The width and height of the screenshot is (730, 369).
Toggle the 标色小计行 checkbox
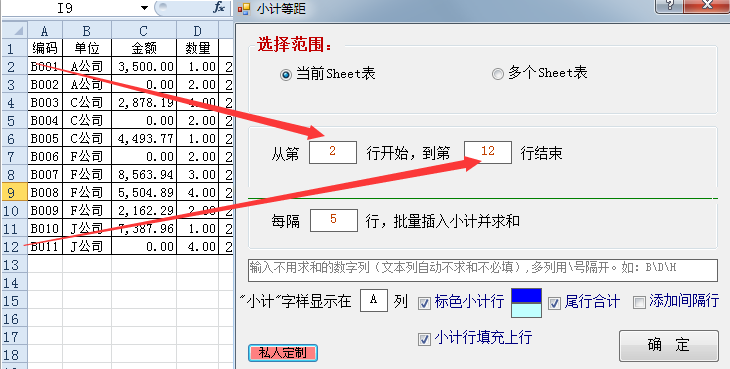click(x=424, y=303)
